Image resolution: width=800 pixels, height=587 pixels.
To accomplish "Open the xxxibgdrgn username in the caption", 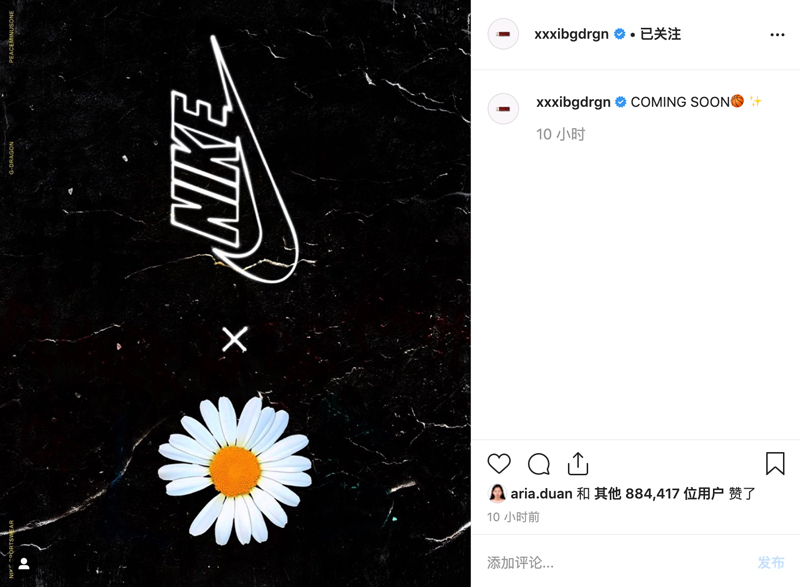I will 573,102.
